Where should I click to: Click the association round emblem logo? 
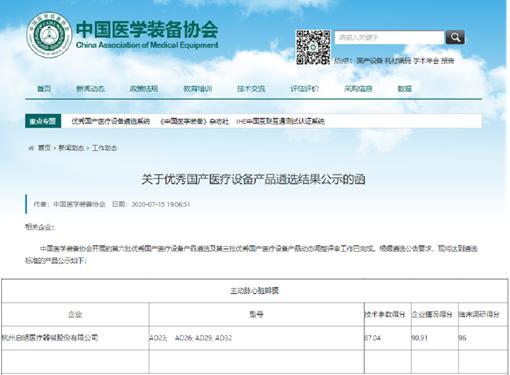(x=49, y=35)
